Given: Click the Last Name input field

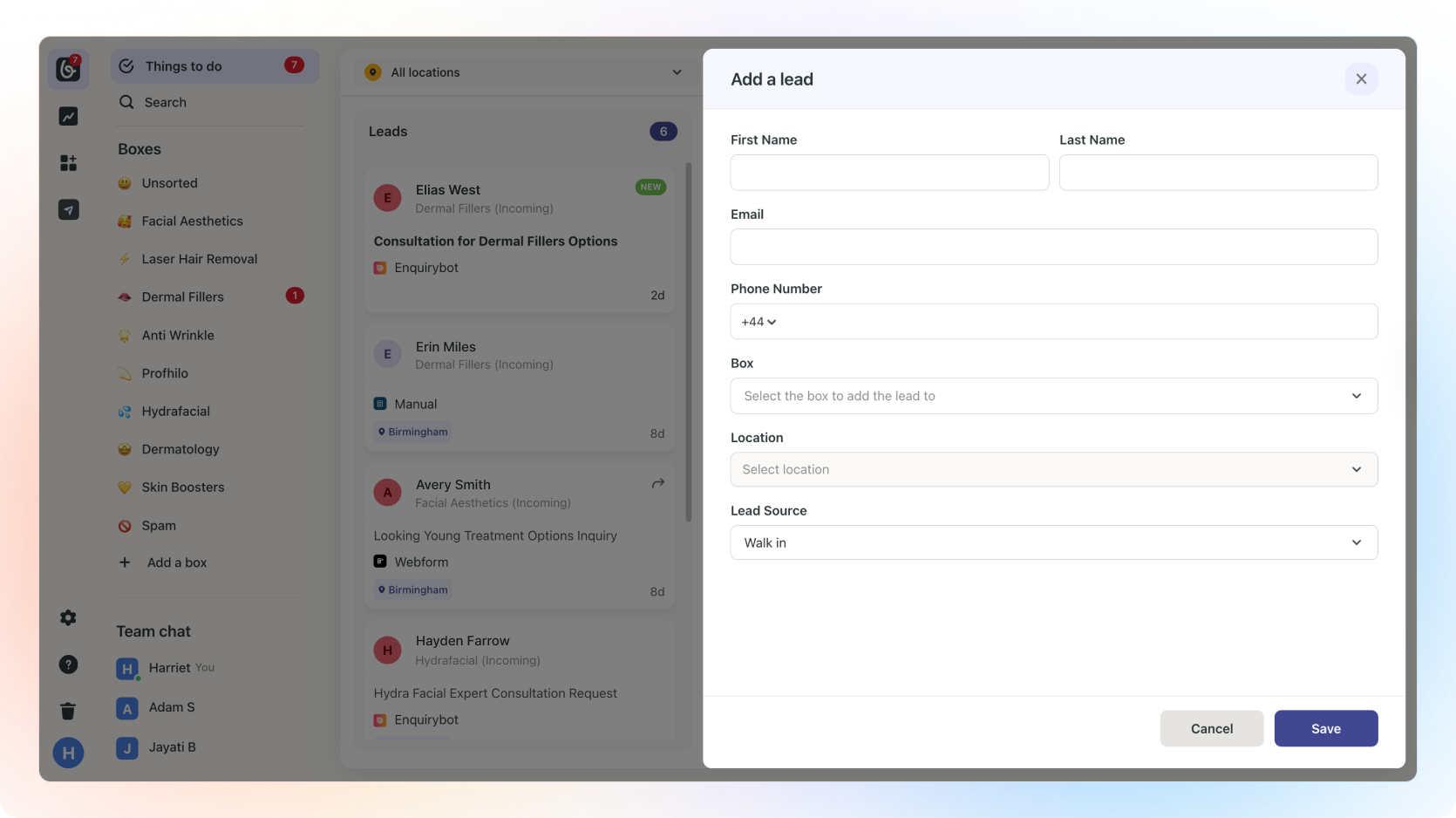Looking at the screenshot, I should [1218, 173].
